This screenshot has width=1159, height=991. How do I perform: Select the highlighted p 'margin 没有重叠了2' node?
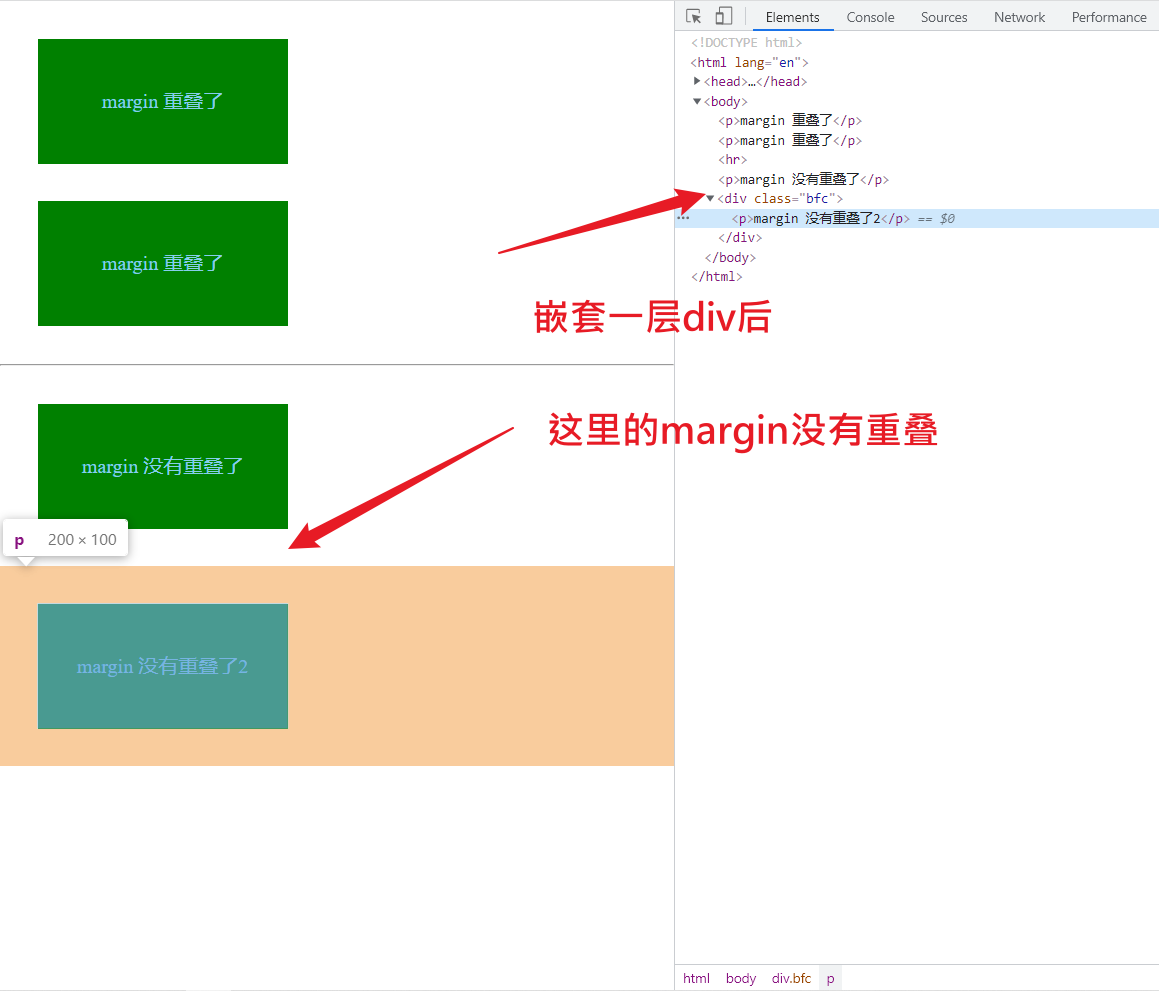click(x=917, y=218)
